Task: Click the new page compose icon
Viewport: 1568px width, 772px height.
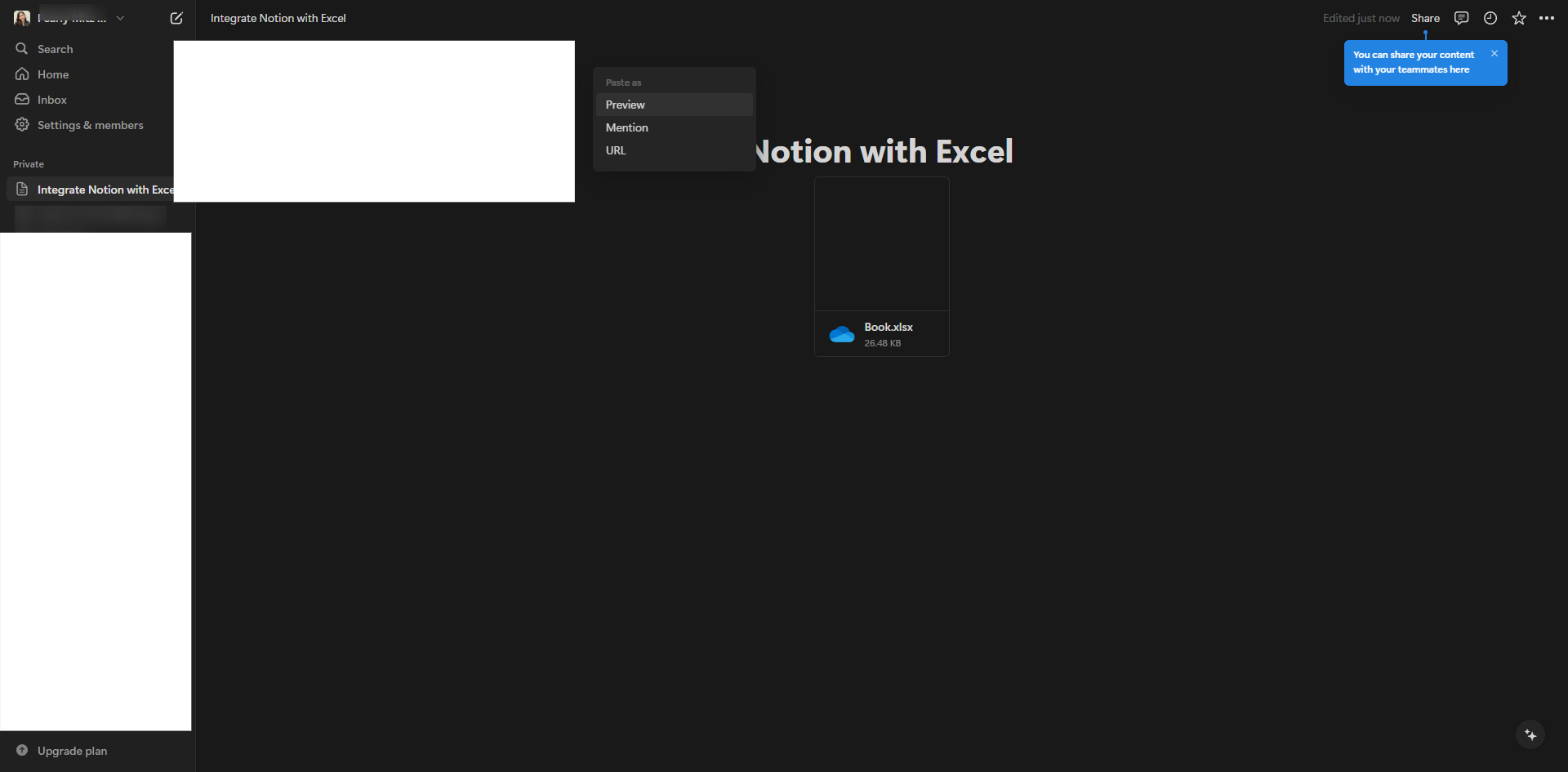Action: (x=176, y=18)
